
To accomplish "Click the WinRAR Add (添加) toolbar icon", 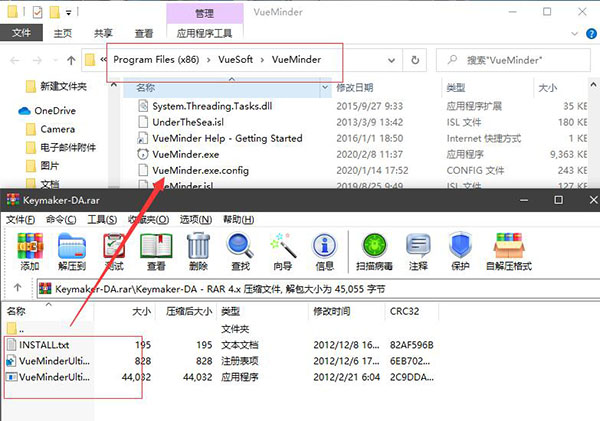I will click(x=30, y=246).
